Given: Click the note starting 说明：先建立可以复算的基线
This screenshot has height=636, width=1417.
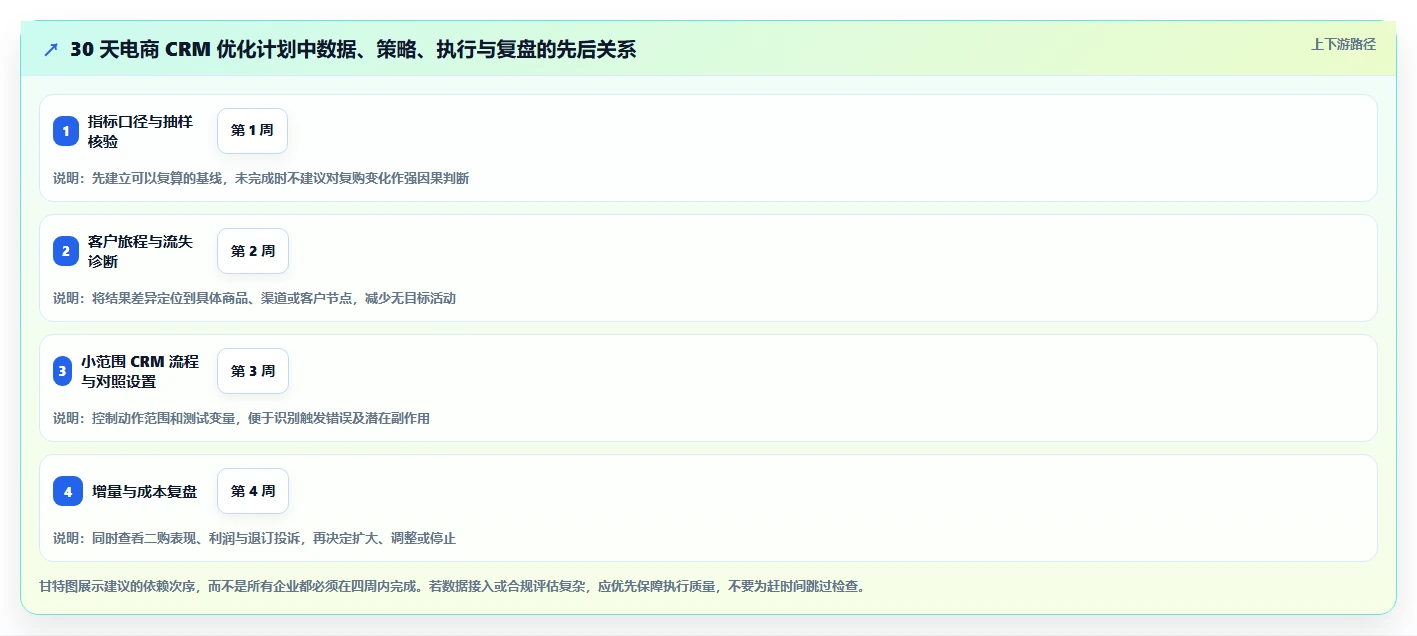Looking at the screenshot, I should (x=261, y=178).
